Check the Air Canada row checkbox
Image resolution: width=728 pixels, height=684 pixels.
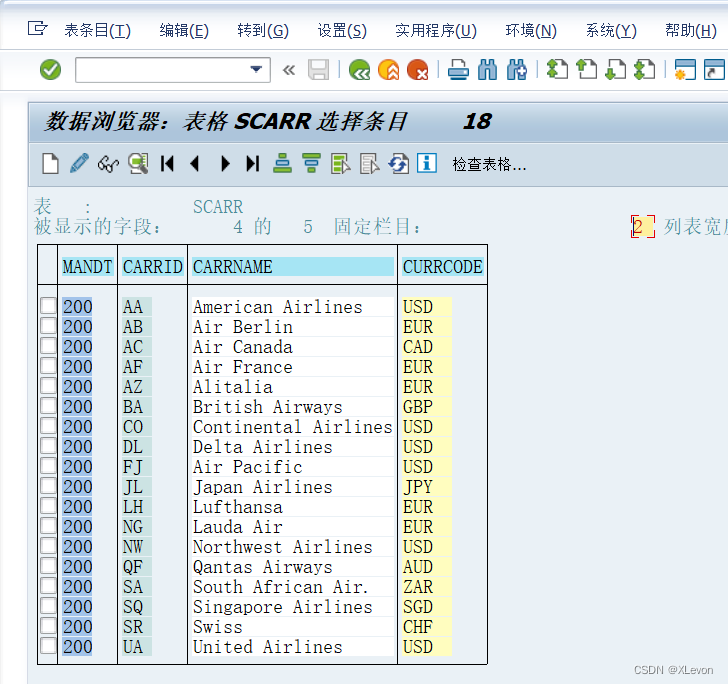click(48, 345)
